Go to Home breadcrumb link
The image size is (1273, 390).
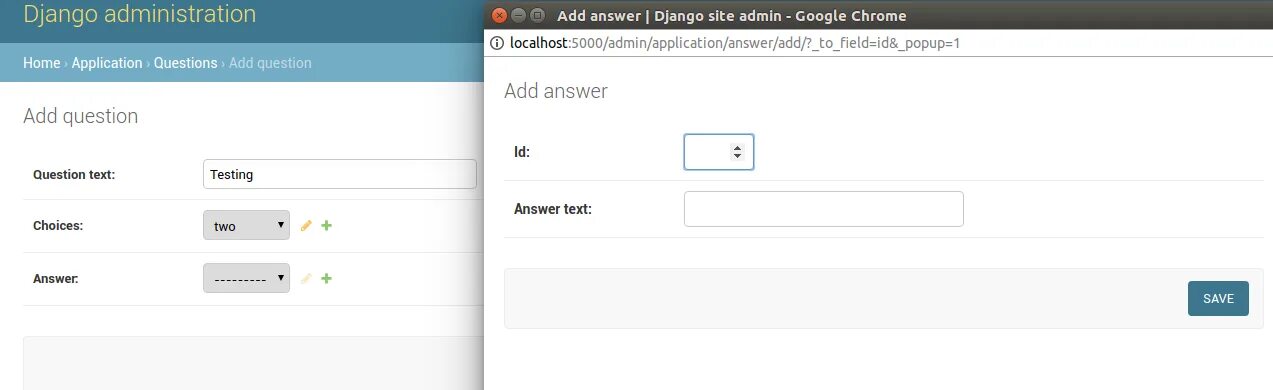pyautogui.click(x=42, y=63)
